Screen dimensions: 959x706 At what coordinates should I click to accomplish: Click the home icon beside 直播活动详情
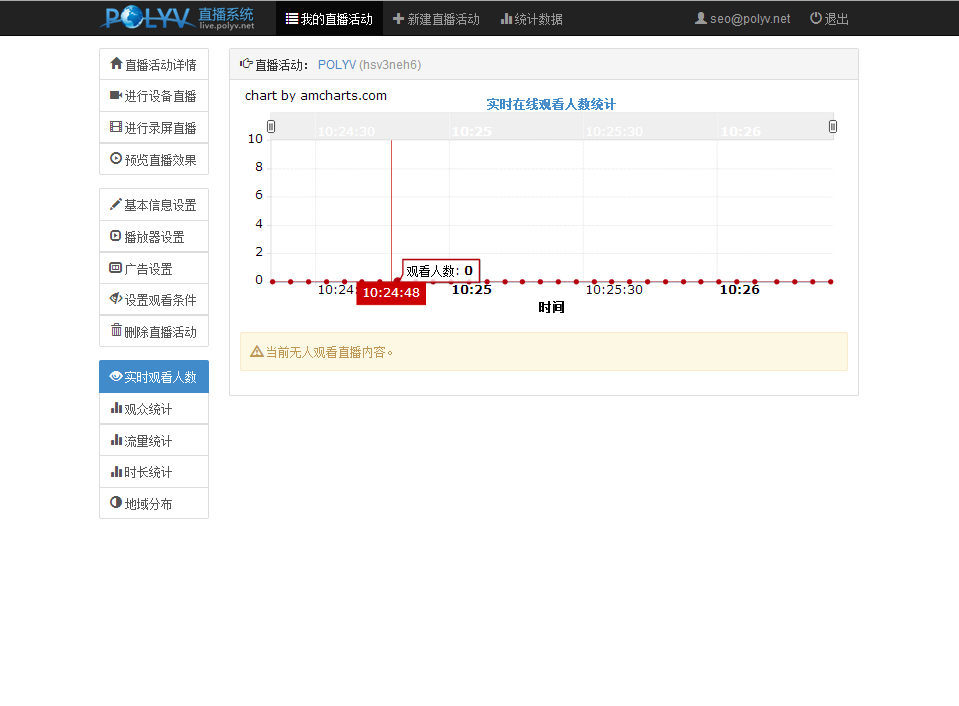(x=116, y=64)
